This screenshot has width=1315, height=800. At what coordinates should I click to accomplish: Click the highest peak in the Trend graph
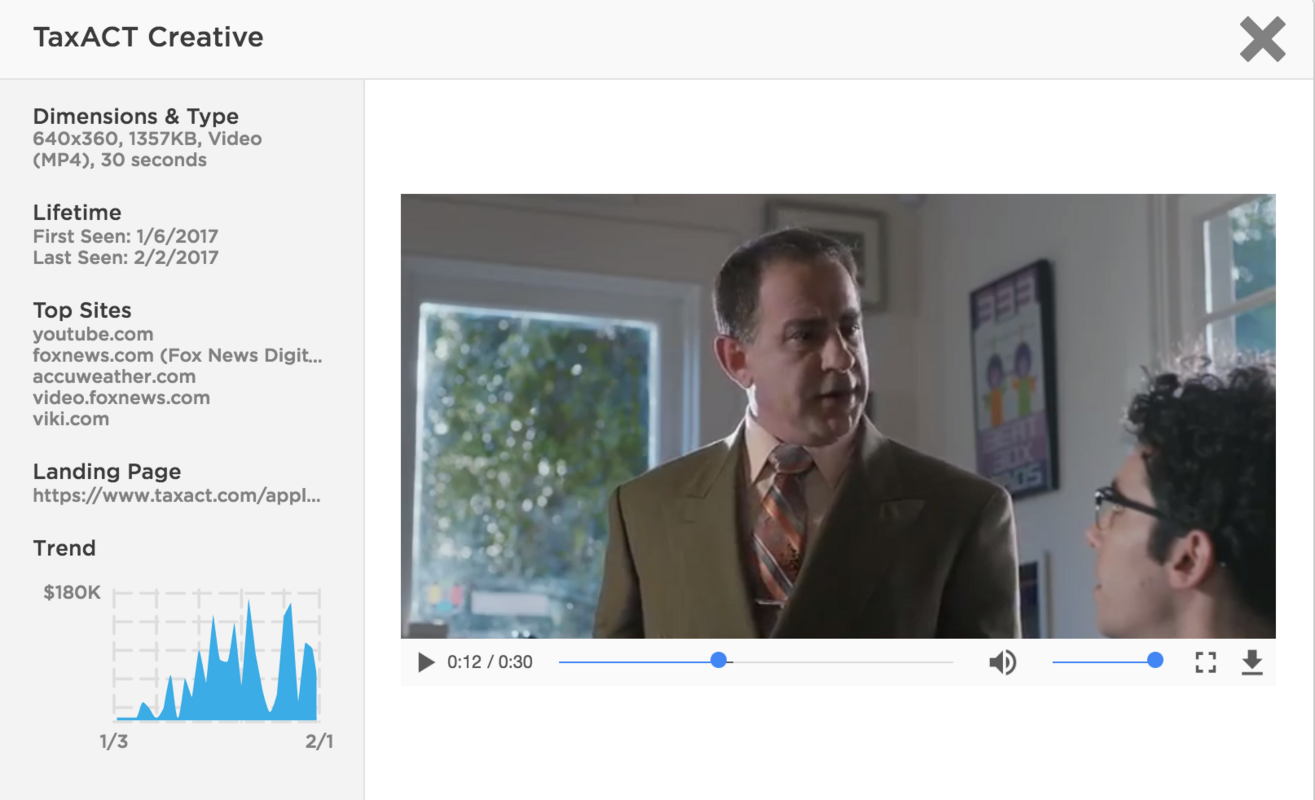249,603
